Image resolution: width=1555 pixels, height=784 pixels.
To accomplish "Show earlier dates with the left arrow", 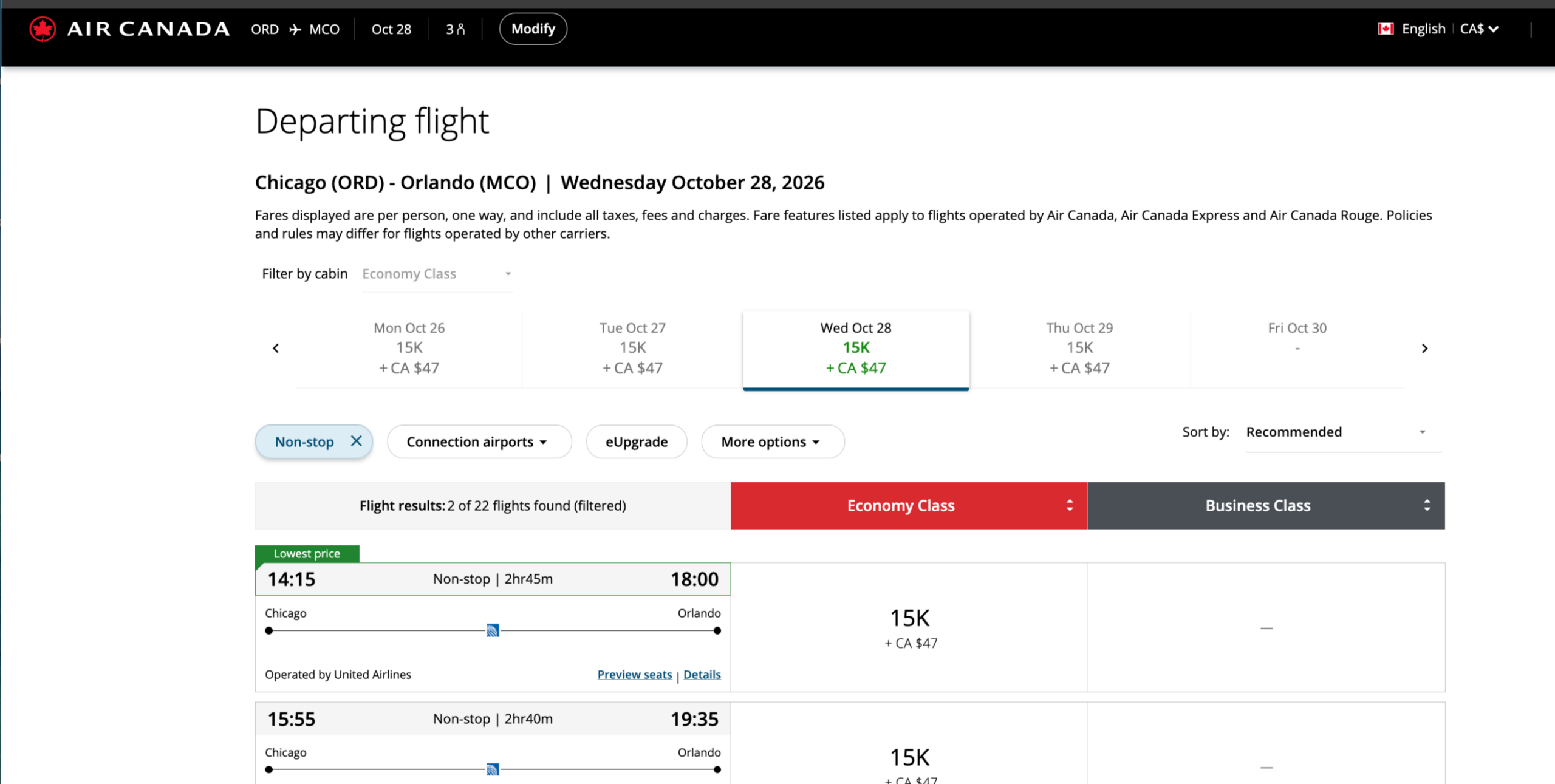I will pyautogui.click(x=276, y=349).
